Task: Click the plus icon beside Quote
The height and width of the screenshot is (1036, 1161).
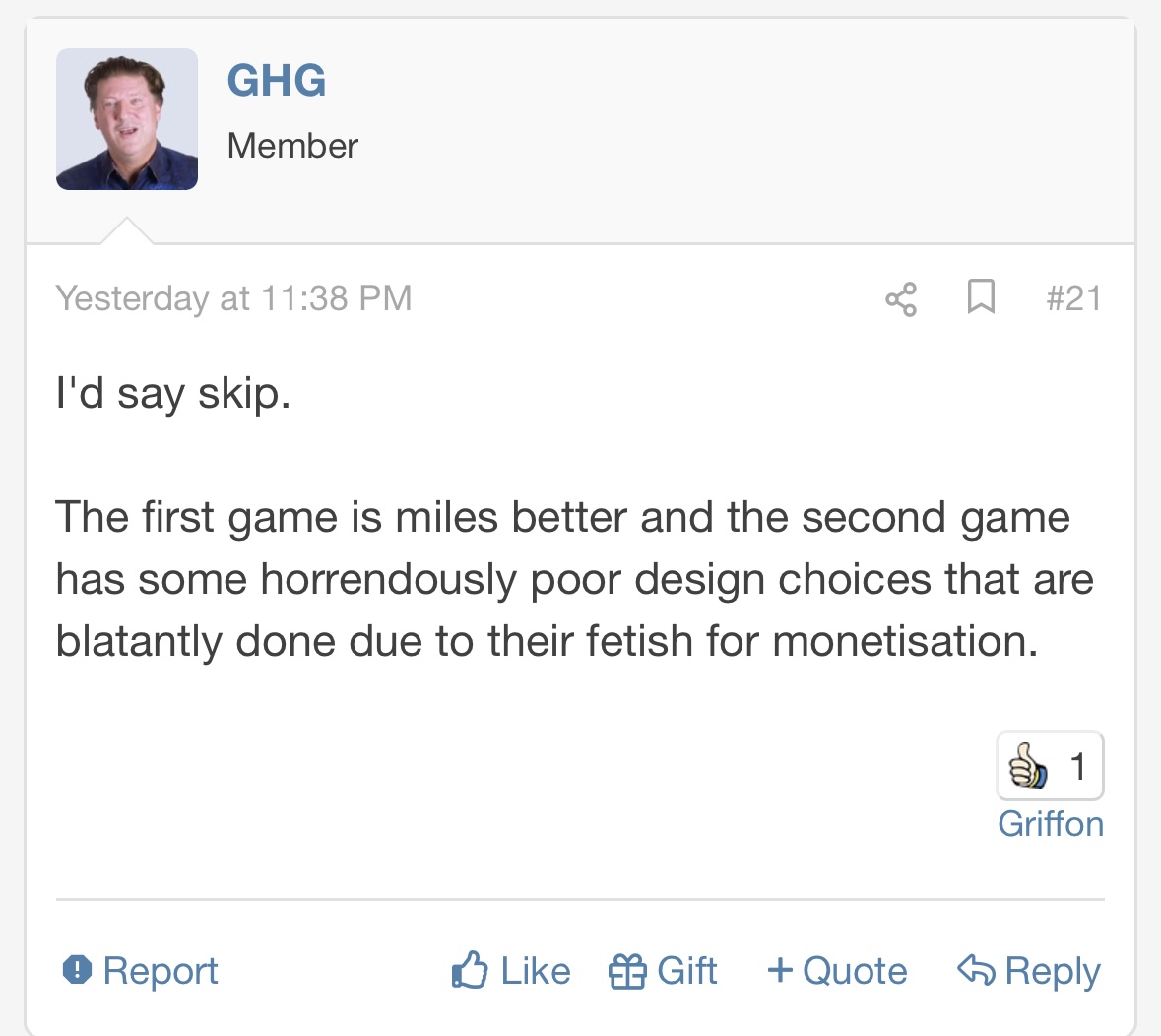Action: [780, 969]
